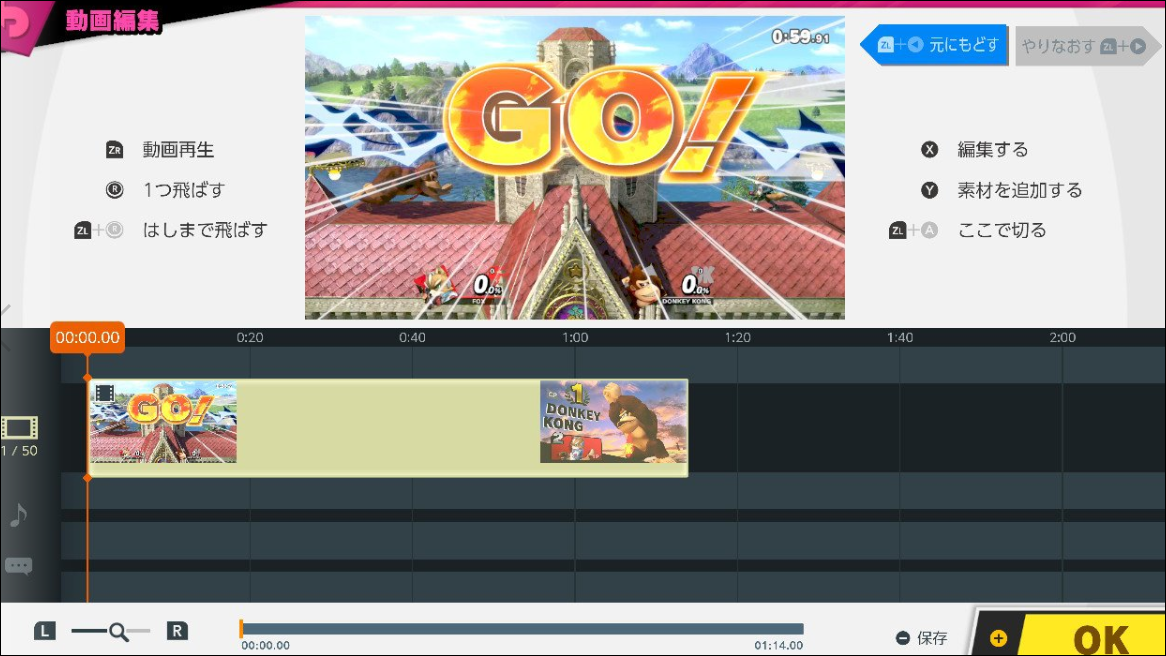Viewport: 1166px width, 656px height.
Task: Click the Donkey Kong clip end thumbnail
Action: (x=613, y=422)
